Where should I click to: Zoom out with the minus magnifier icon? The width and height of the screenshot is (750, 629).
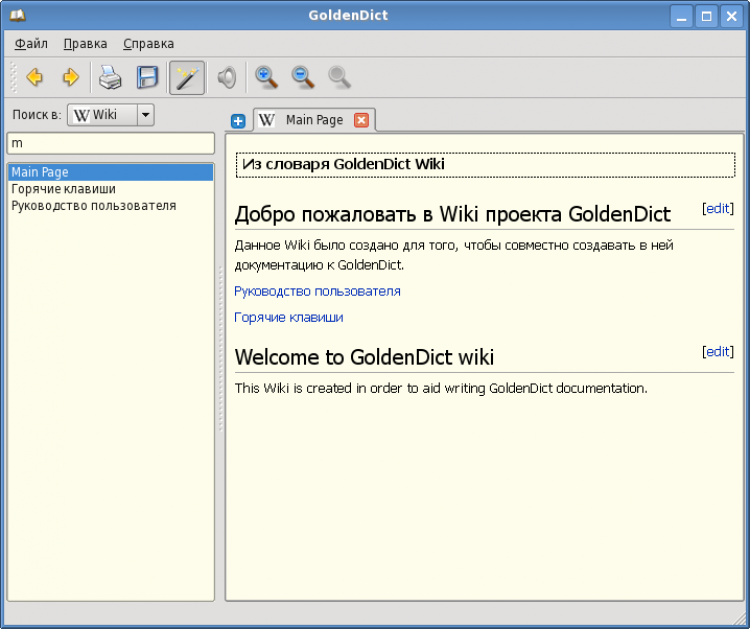tap(303, 77)
